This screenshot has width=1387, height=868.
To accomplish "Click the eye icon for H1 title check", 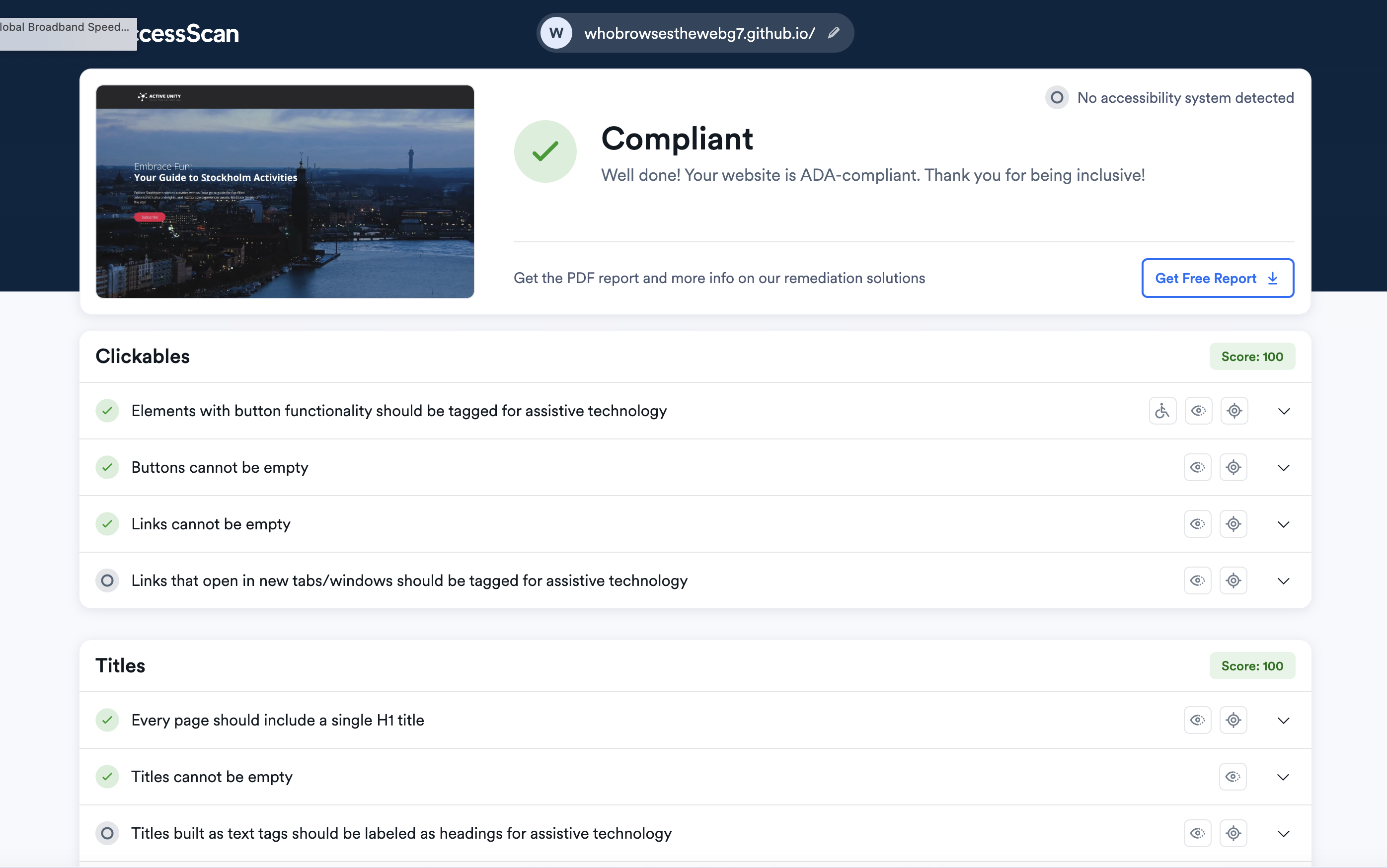I will coord(1198,720).
